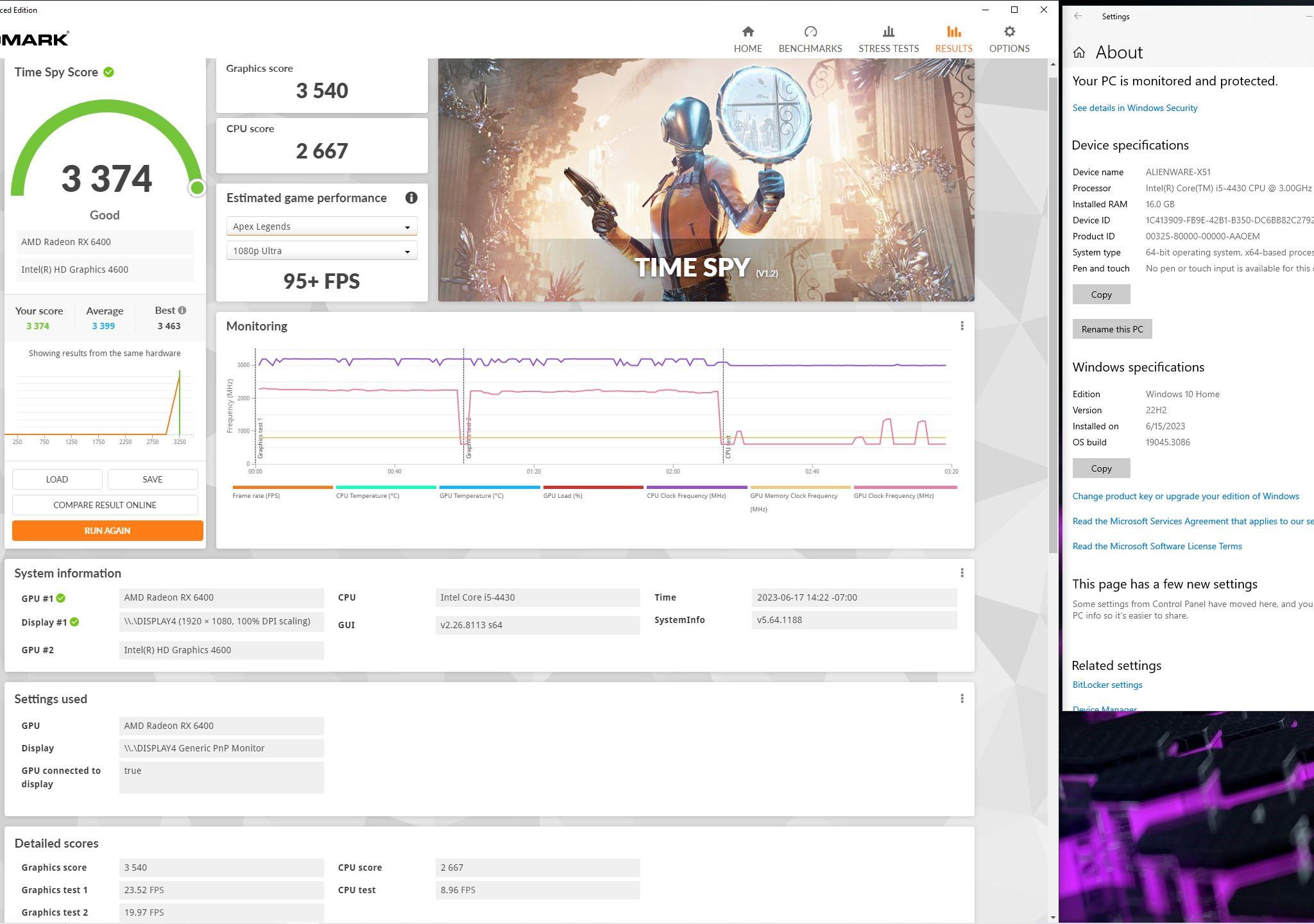The width and height of the screenshot is (1314, 924).
Task: Switch to the Results tab
Action: click(953, 39)
